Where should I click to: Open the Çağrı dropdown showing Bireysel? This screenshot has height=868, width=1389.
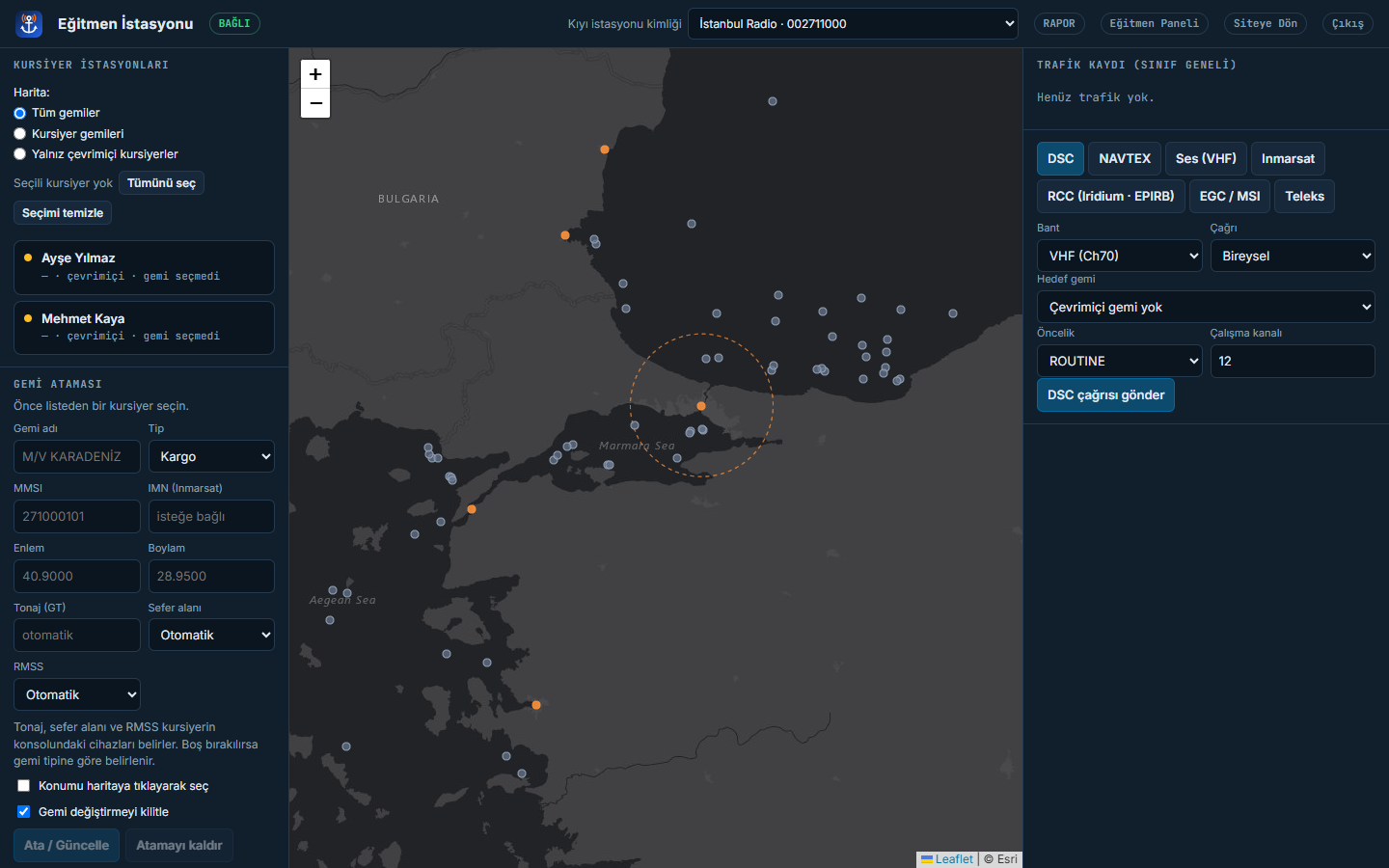pos(1293,257)
